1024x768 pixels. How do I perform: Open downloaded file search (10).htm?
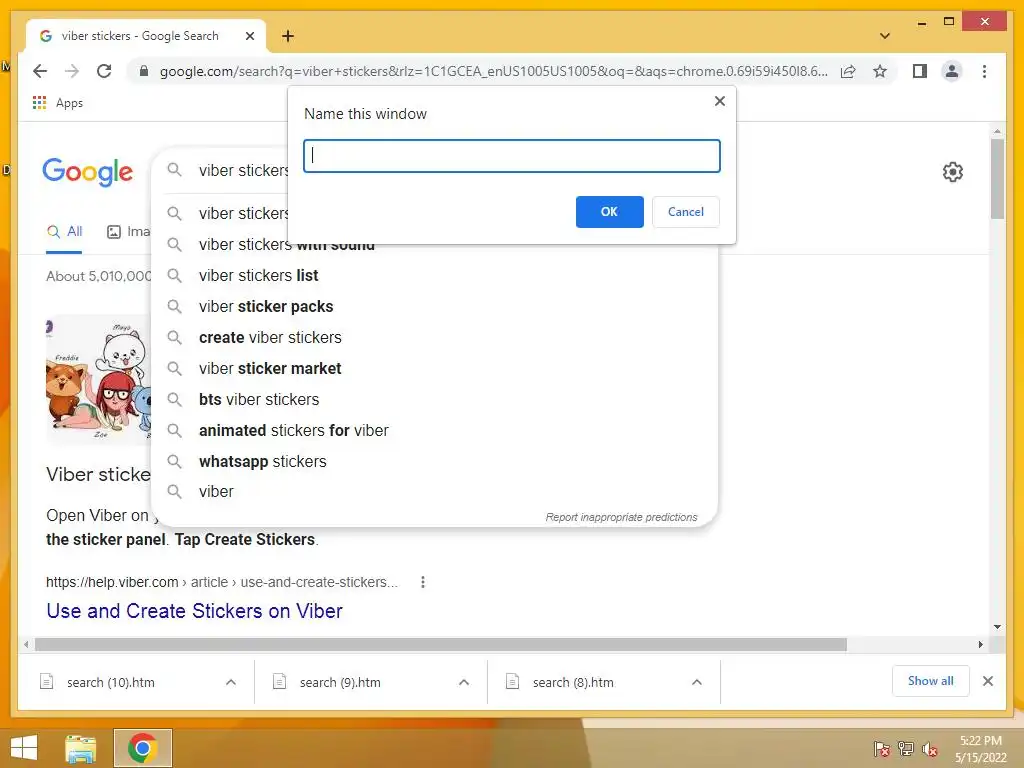coord(111,682)
